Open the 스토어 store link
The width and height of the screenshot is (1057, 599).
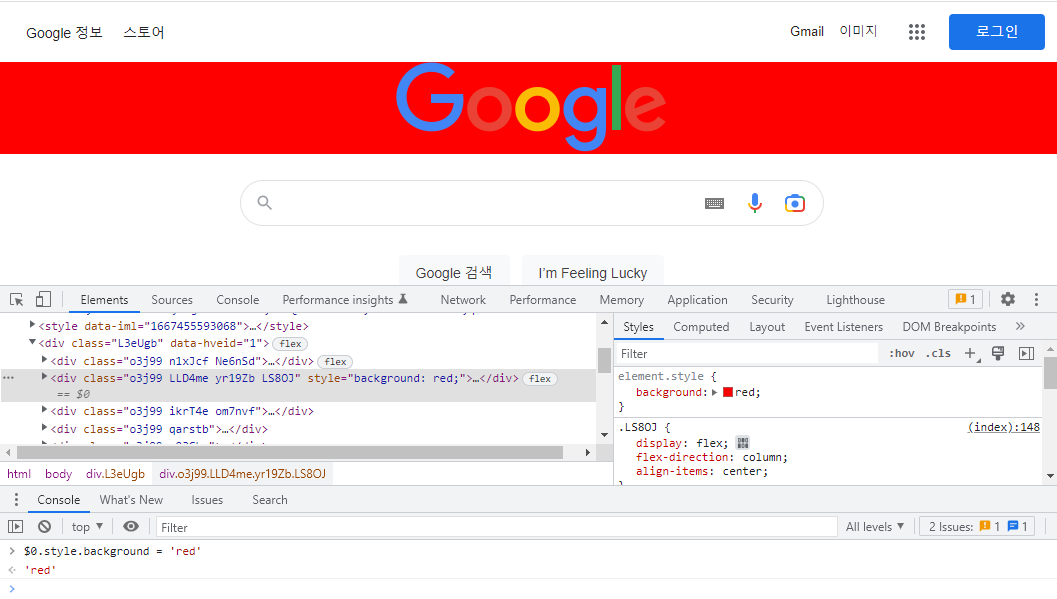click(x=144, y=32)
